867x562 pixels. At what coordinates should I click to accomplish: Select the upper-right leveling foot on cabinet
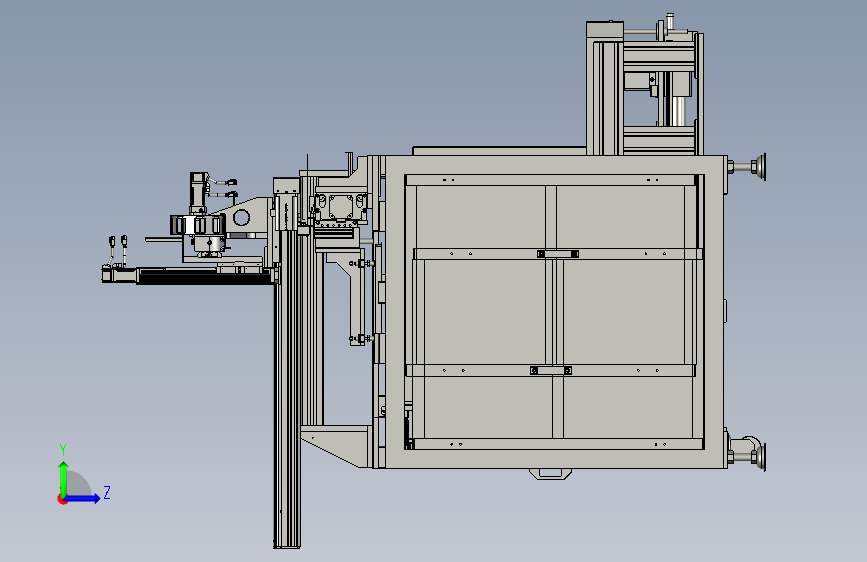coord(747,166)
